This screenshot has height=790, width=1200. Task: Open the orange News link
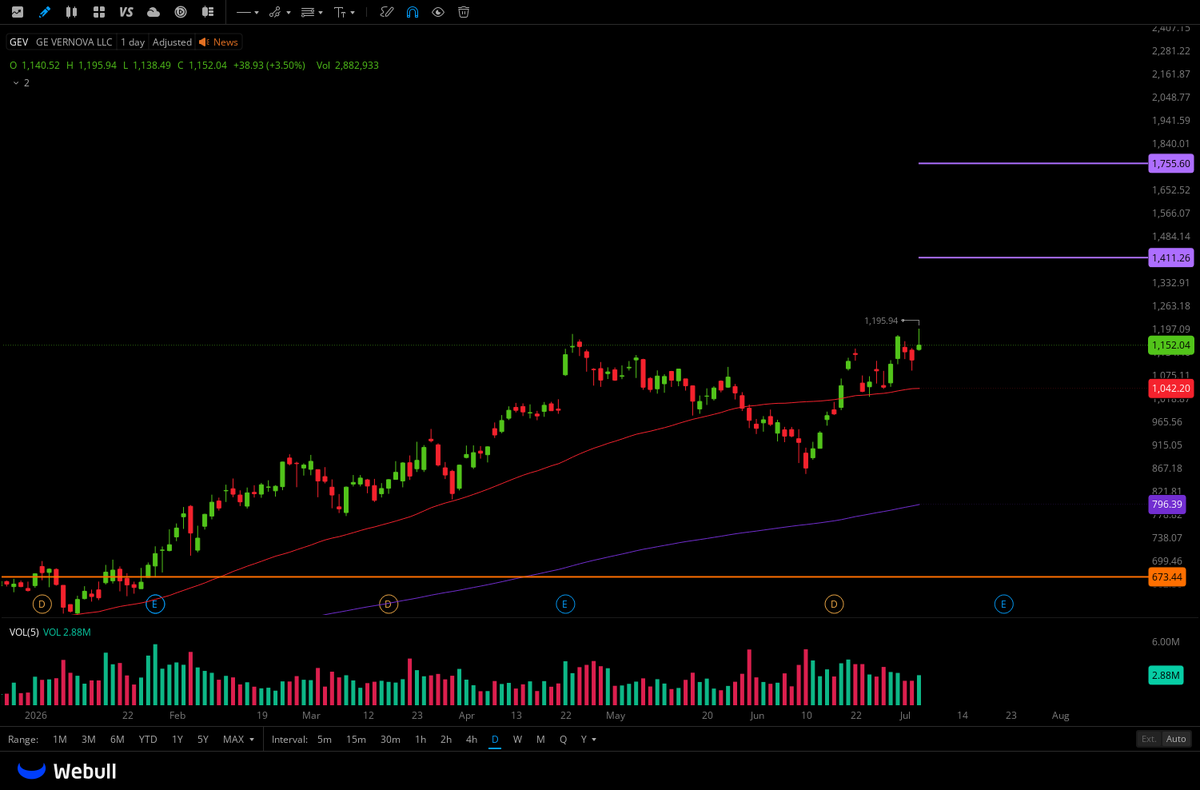point(219,42)
